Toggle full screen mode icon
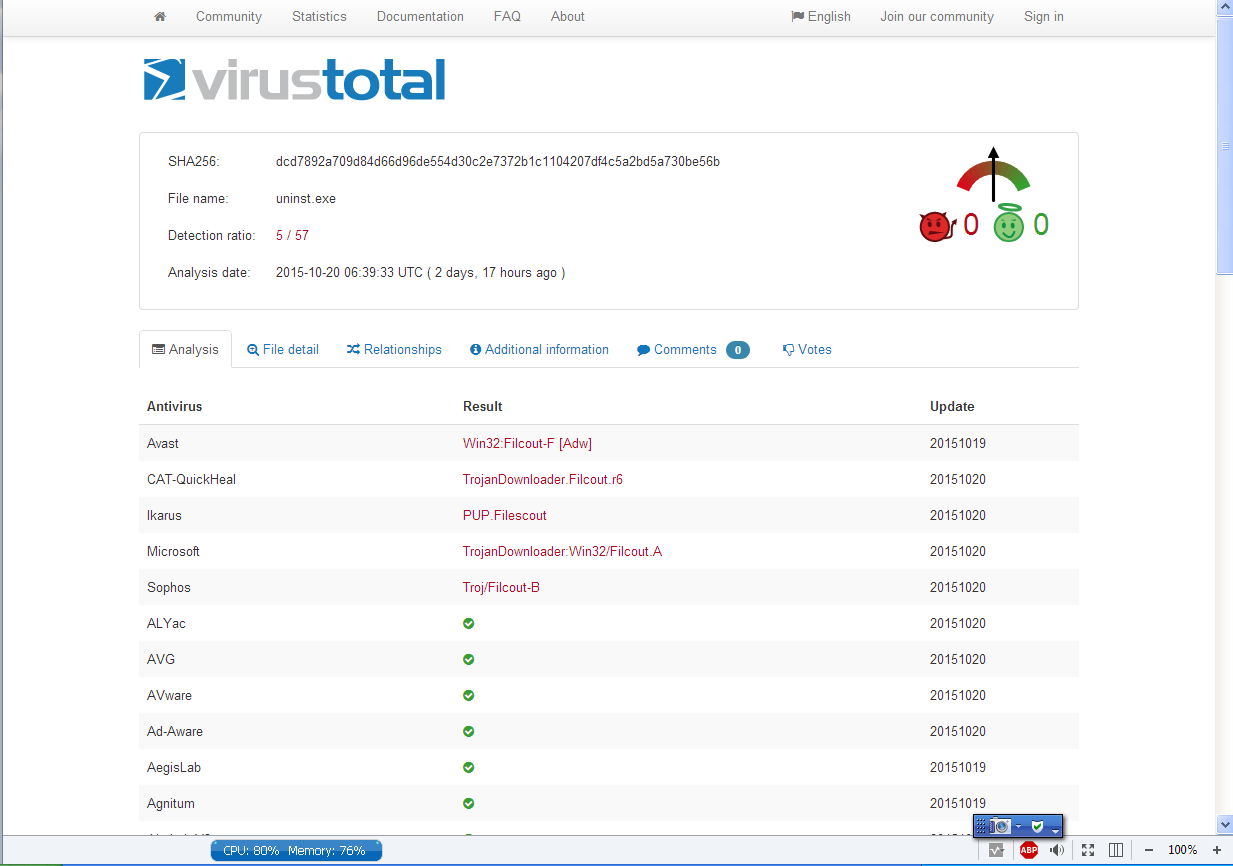This screenshot has width=1233, height=866. (x=1088, y=850)
